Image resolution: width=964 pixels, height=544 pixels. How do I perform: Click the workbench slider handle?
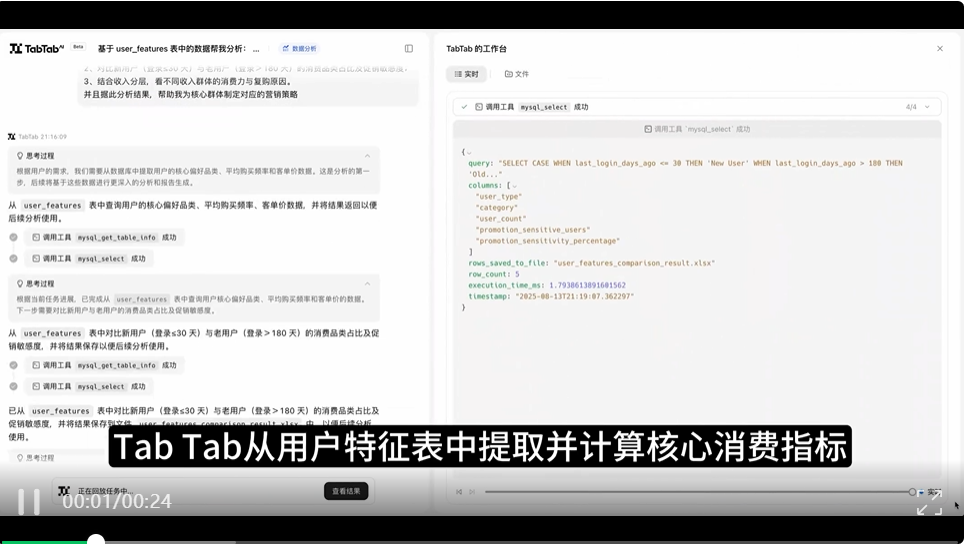912,492
